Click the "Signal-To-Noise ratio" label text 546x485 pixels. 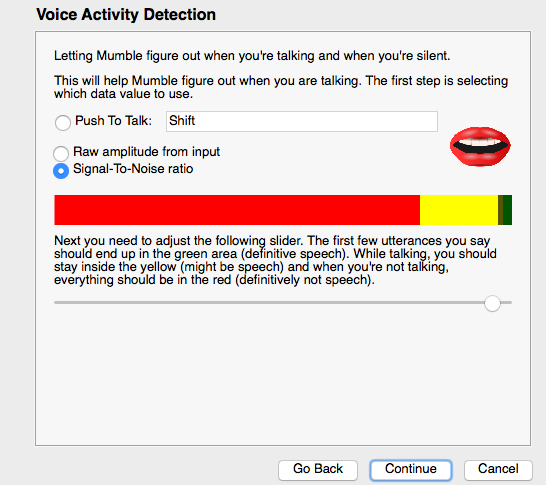(x=133, y=169)
